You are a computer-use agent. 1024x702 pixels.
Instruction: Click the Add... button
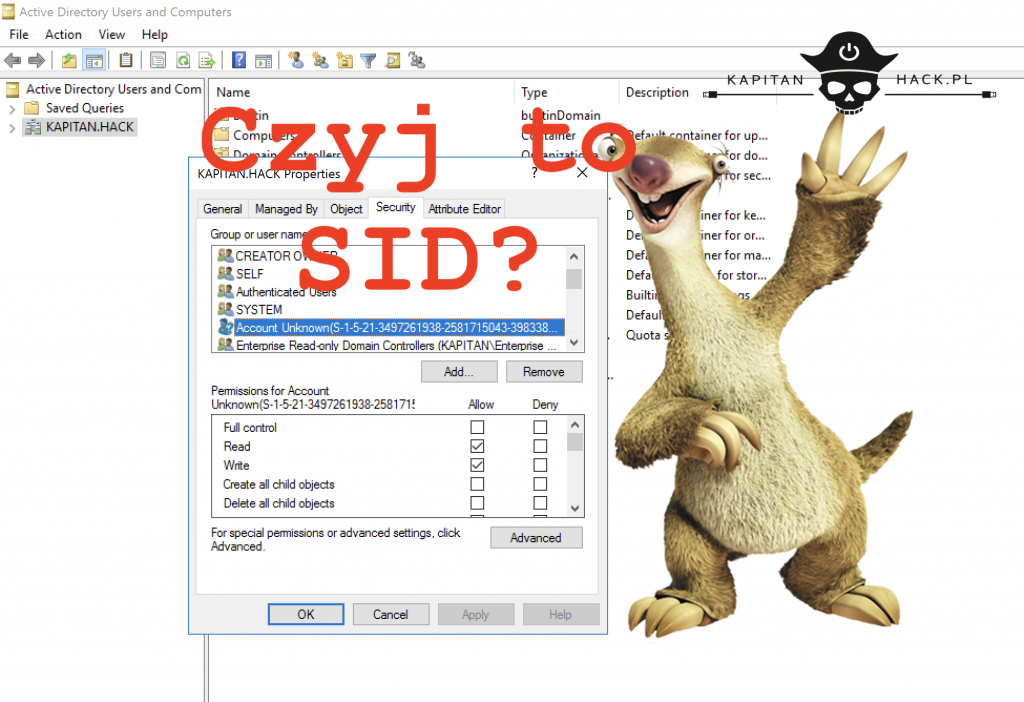tap(459, 372)
